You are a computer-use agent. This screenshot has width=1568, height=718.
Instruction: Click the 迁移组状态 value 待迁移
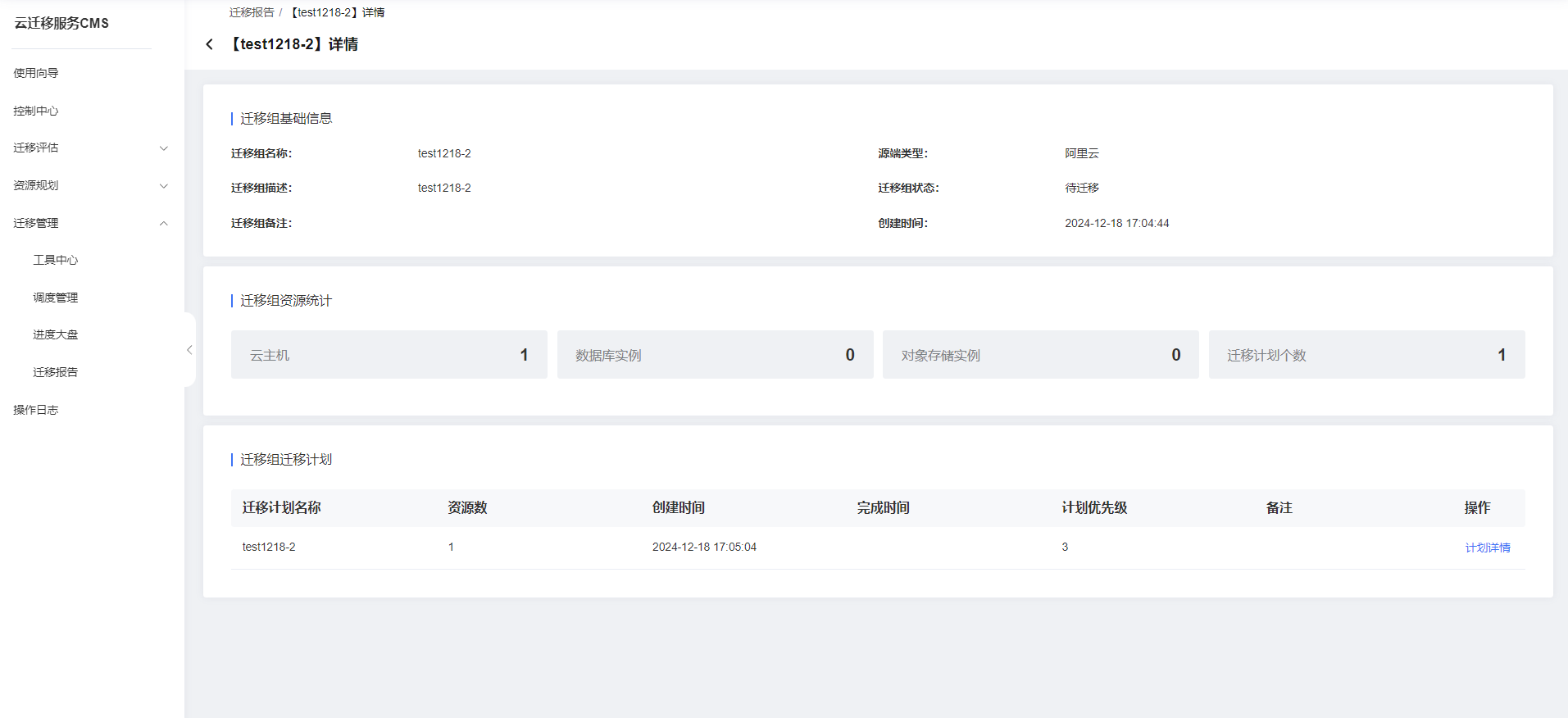[1082, 188]
